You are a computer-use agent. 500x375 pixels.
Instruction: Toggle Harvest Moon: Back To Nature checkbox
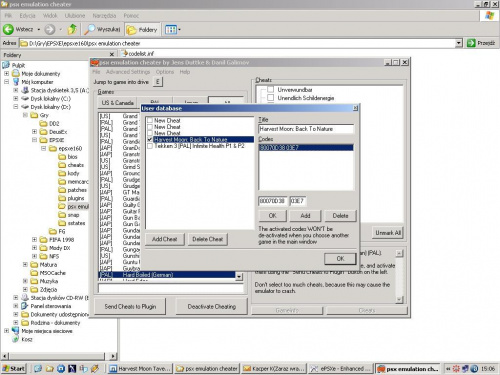[150, 139]
